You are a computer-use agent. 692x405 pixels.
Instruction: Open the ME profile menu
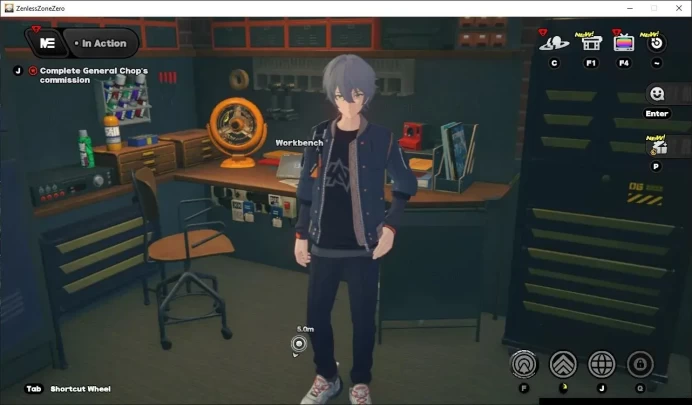[47, 43]
